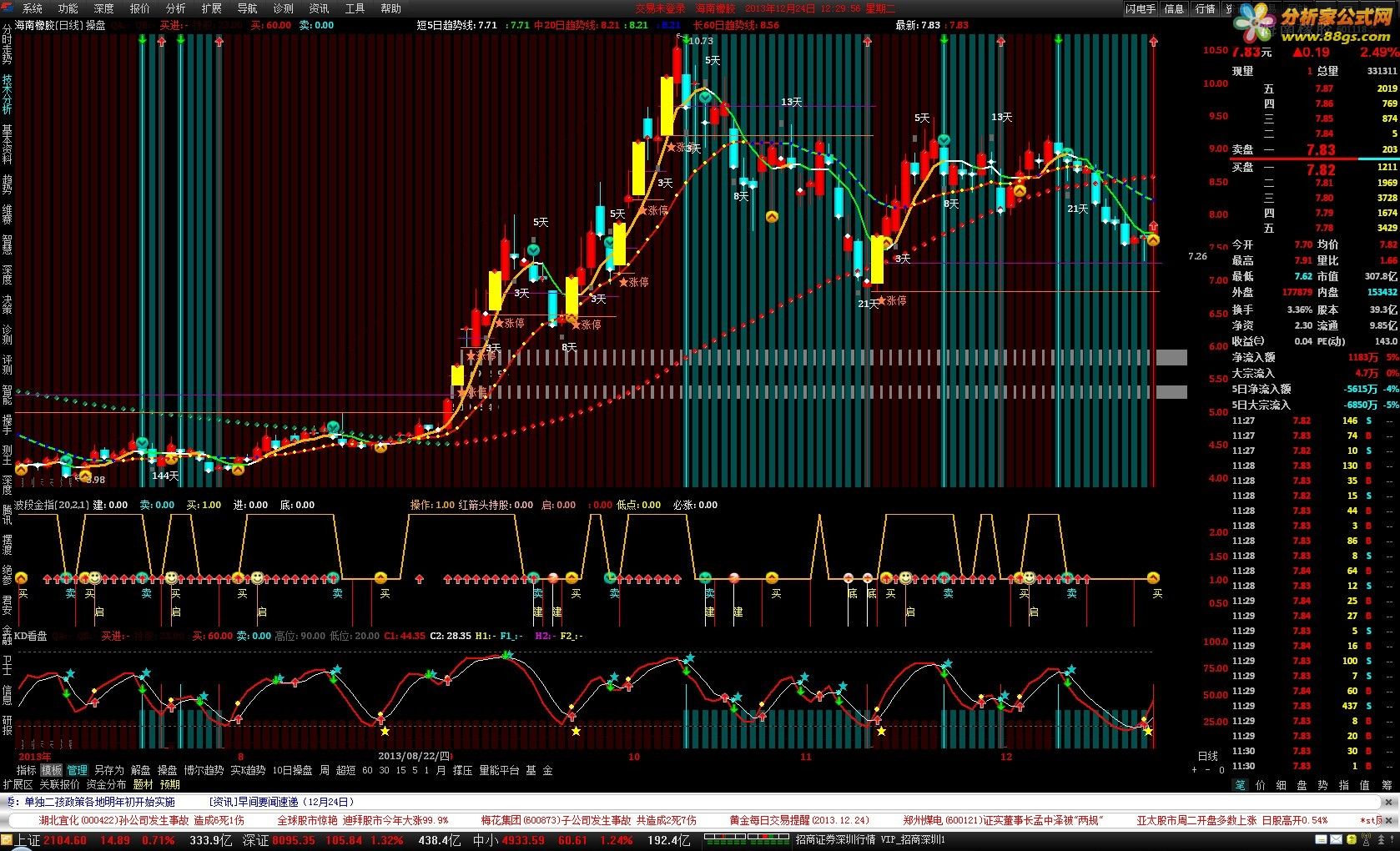Click the 10.73 peak price marker
This screenshot has height=851, width=1400.
click(x=700, y=40)
